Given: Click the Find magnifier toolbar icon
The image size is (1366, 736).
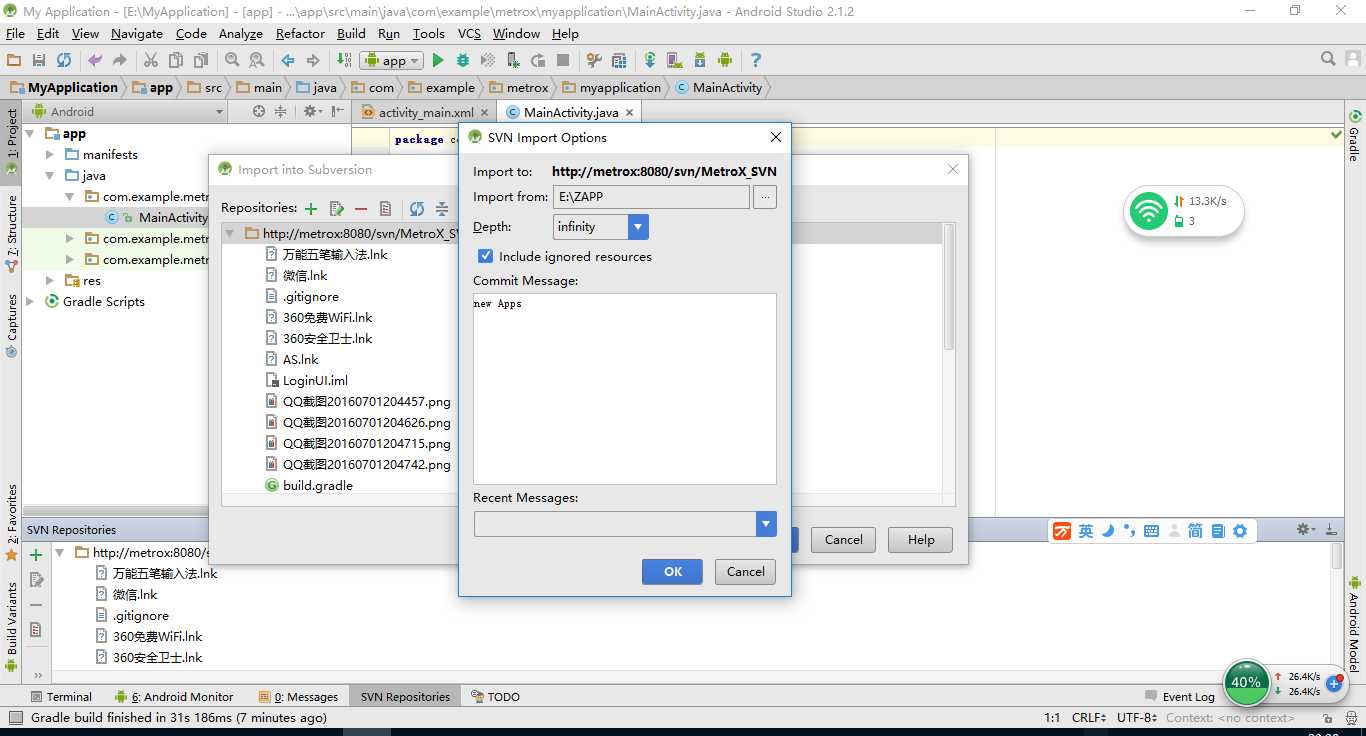Looking at the screenshot, I should tap(232, 60).
